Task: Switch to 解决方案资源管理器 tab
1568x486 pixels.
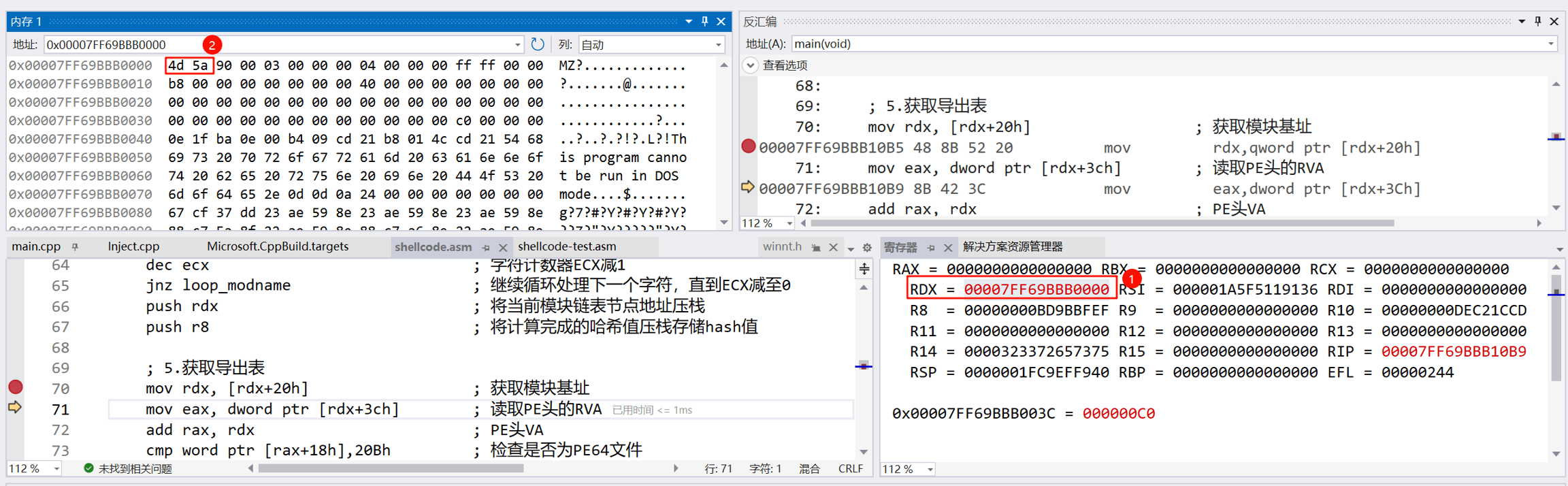Action: click(x=1013, y=246)
